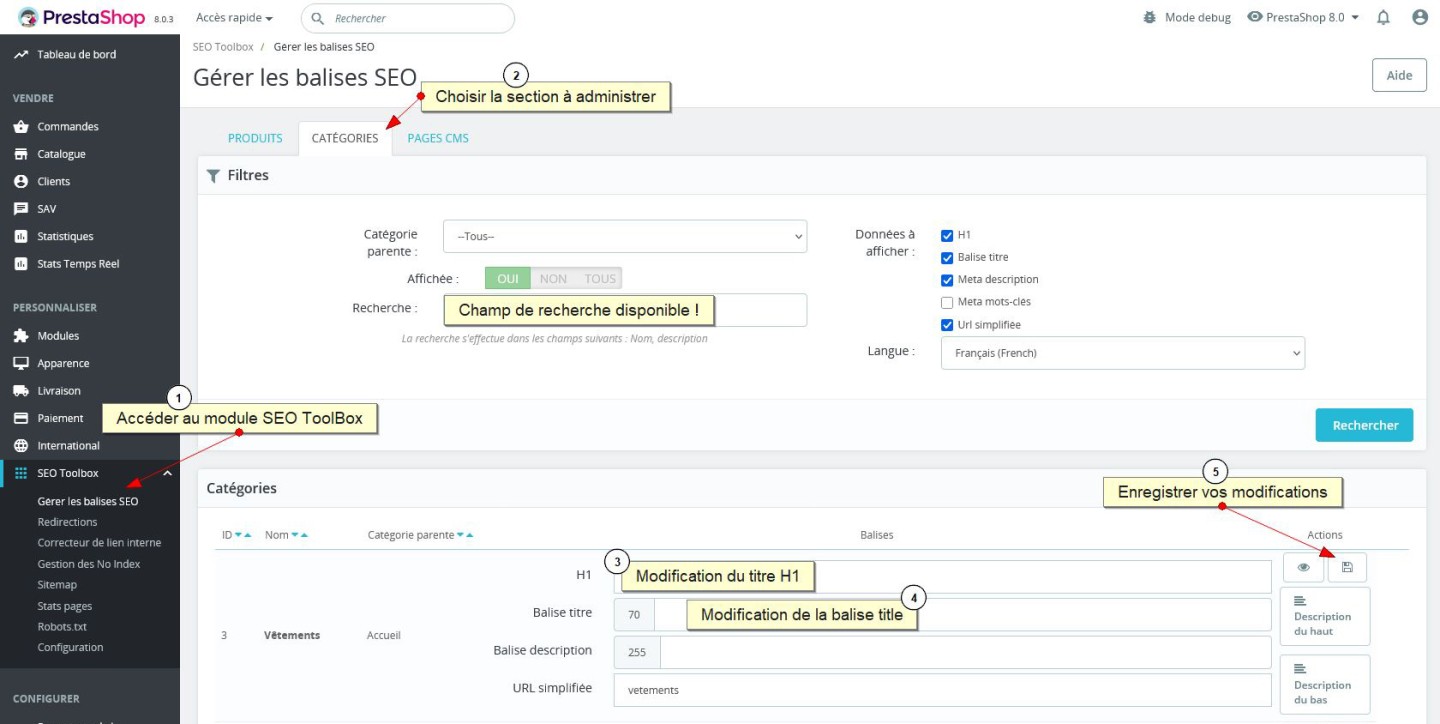This screenshot has width=1440, height=724.
Task: Switch to the PRODUITS tab
Action: tap(255, 138)
